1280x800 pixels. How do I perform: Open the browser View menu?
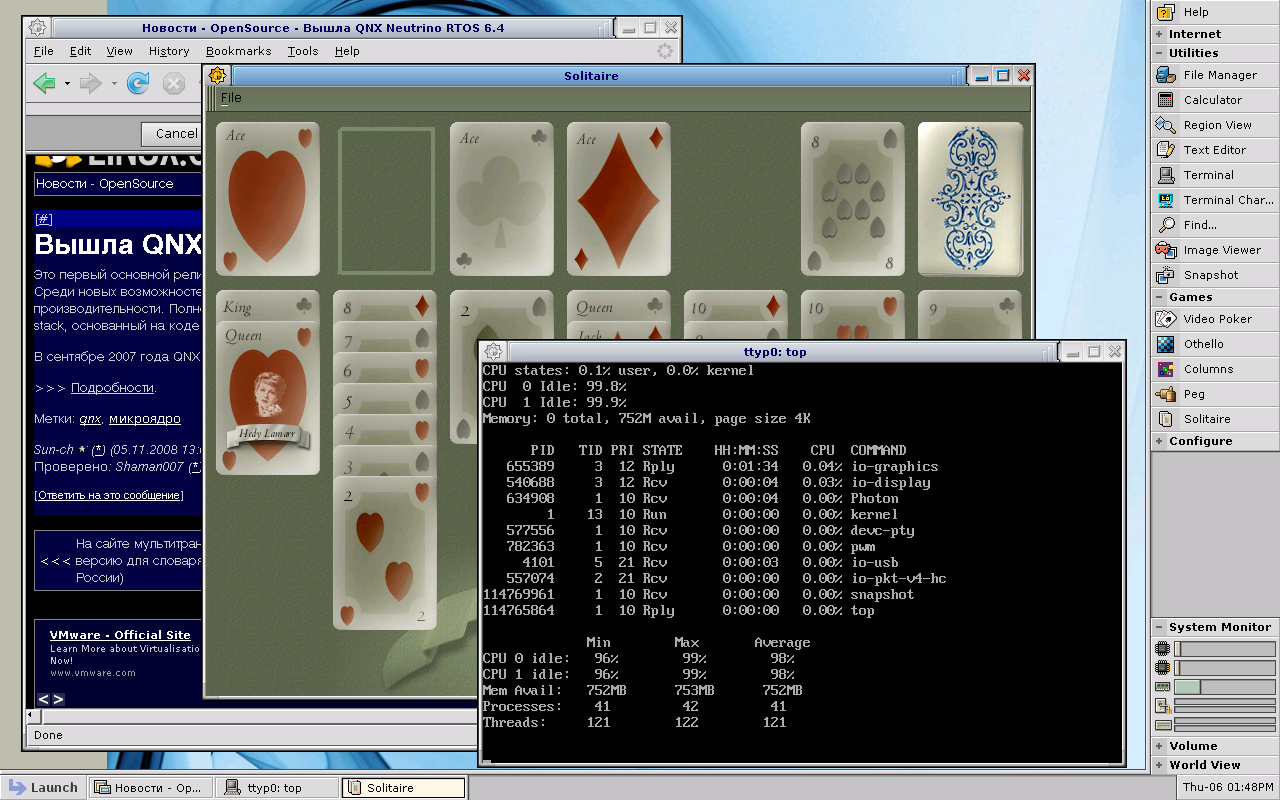(x=119, y=51)
